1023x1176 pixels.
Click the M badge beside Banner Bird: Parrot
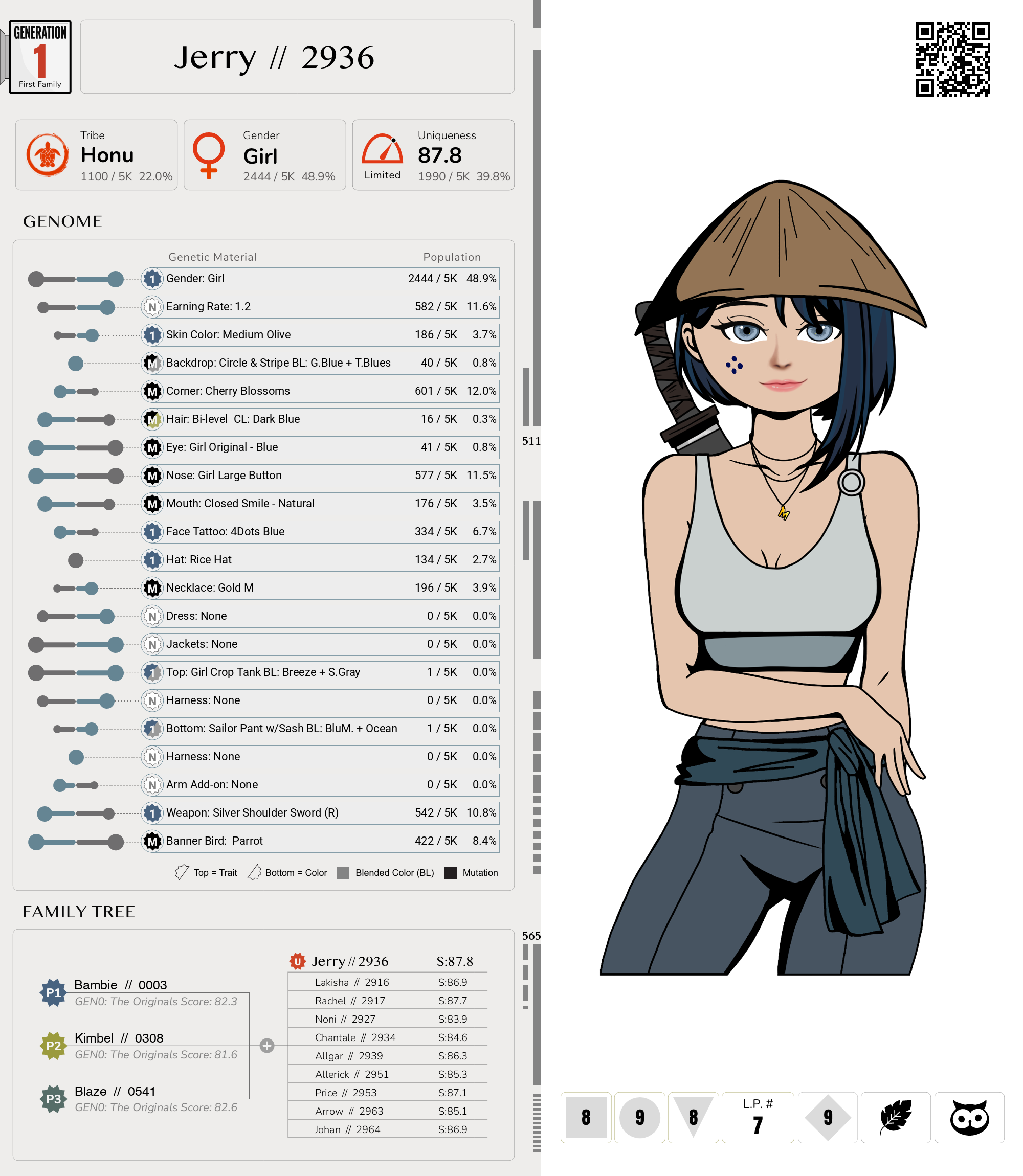[152, 841]
